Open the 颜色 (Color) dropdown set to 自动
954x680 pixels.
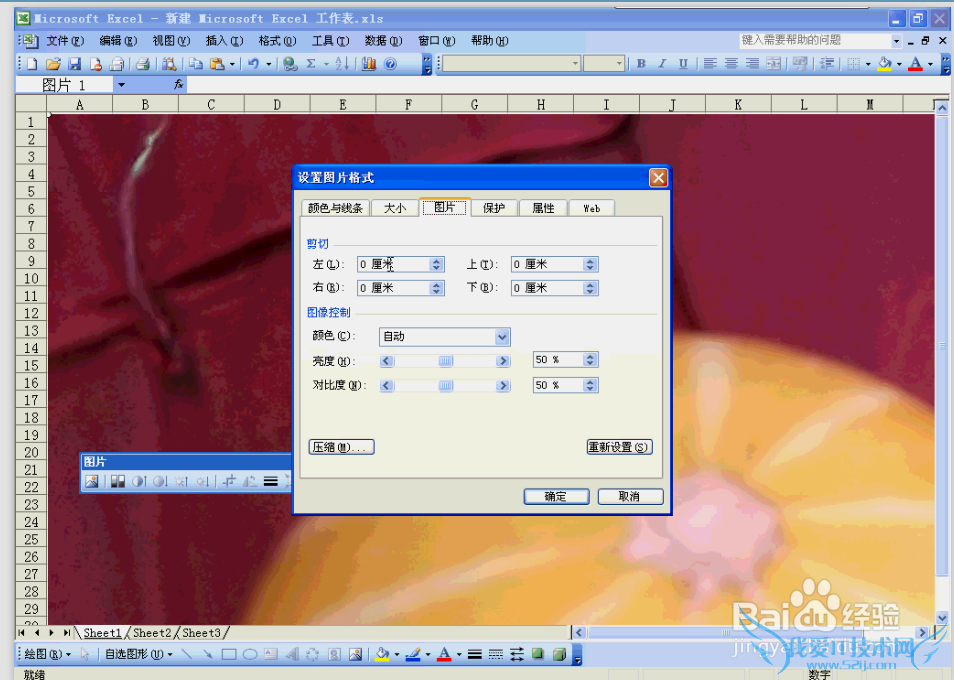pyautogui.click(x=502, y=337)
